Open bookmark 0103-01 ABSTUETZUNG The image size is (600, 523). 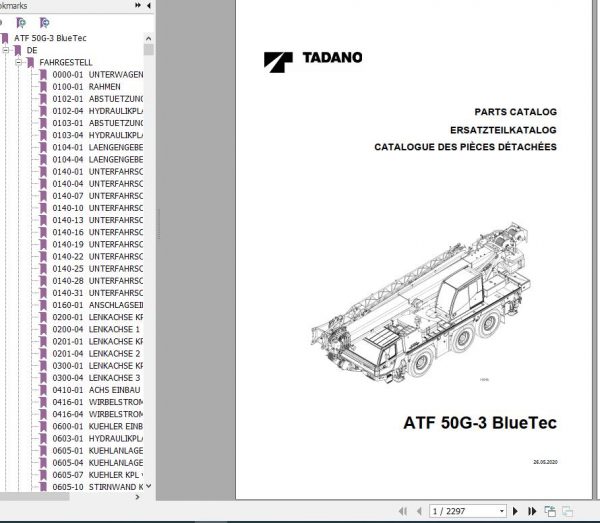(98, 123)
